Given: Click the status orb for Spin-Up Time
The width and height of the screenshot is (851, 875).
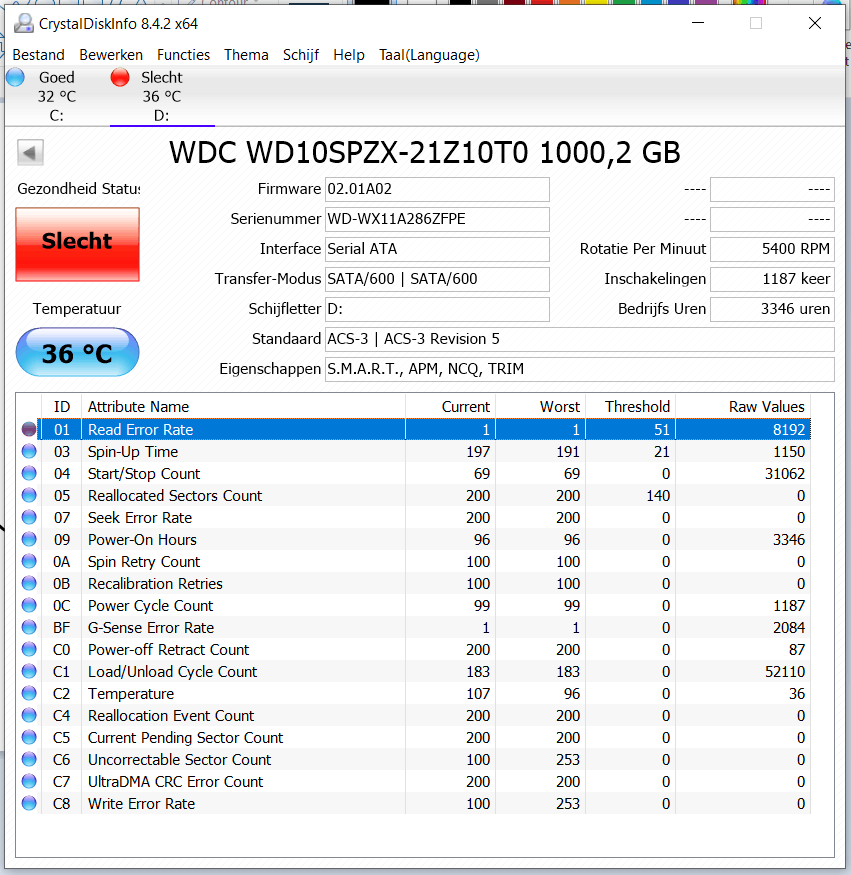Looking at the screenshot, I should point(29,451).
